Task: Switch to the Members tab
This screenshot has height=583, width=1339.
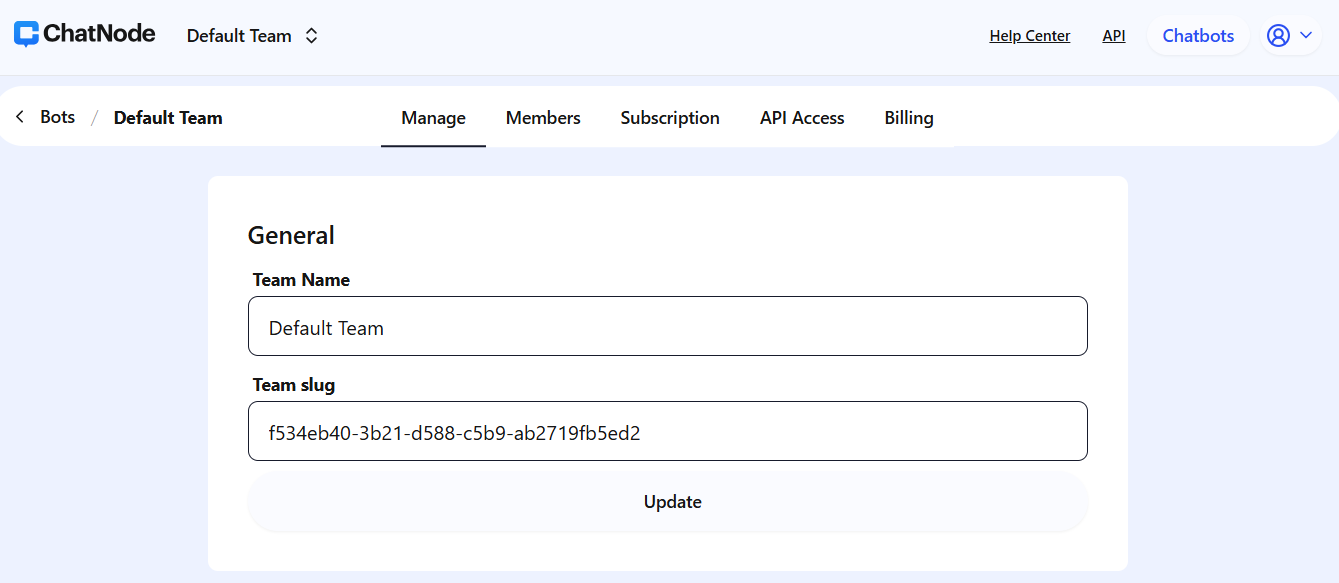Action: point(543,118)
